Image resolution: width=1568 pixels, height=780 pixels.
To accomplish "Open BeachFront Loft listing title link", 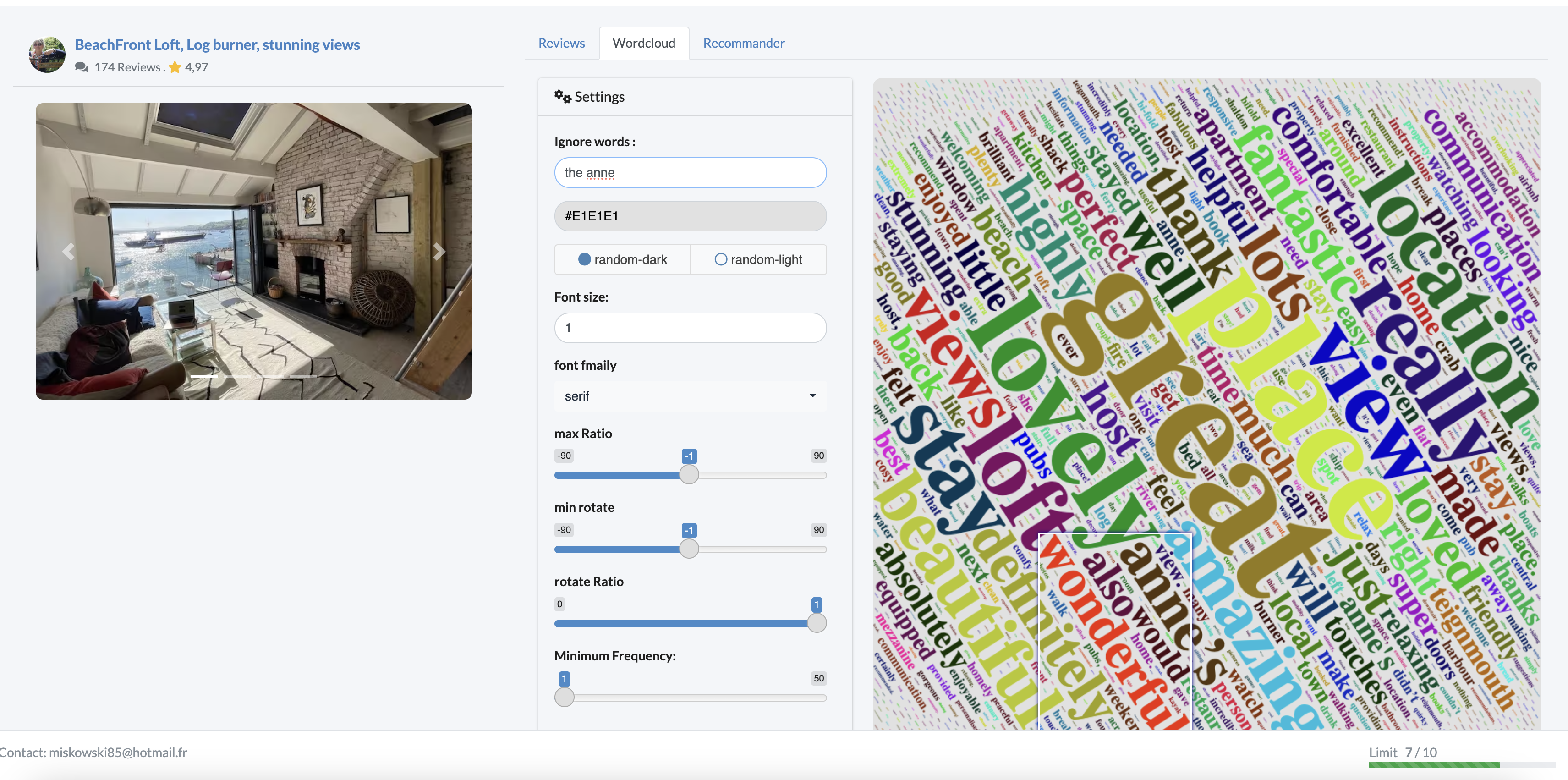I will (x=217, y=45).
